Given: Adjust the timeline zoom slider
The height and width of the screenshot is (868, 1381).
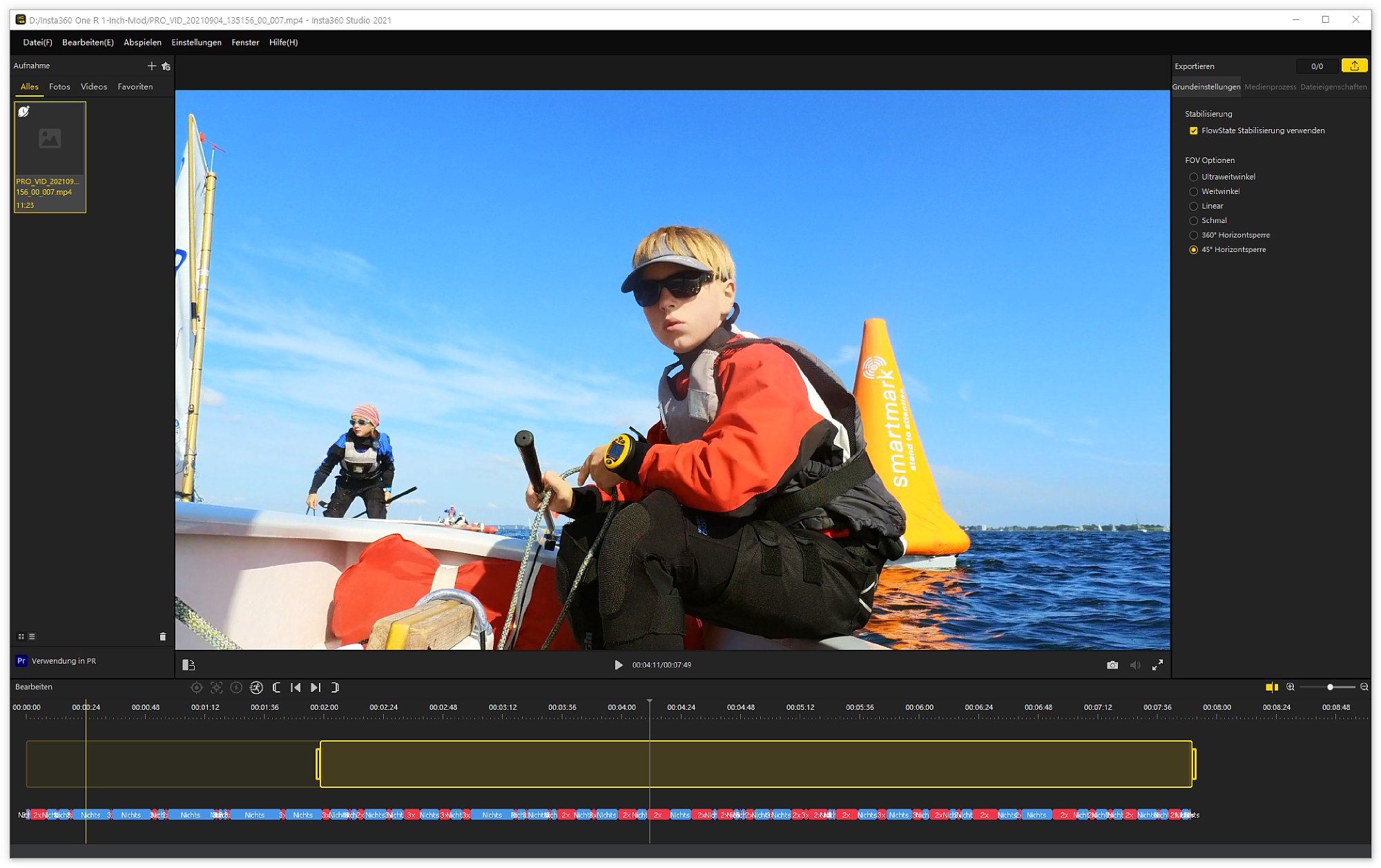Looking at the screenshot, I should (x=1330, y=687).
